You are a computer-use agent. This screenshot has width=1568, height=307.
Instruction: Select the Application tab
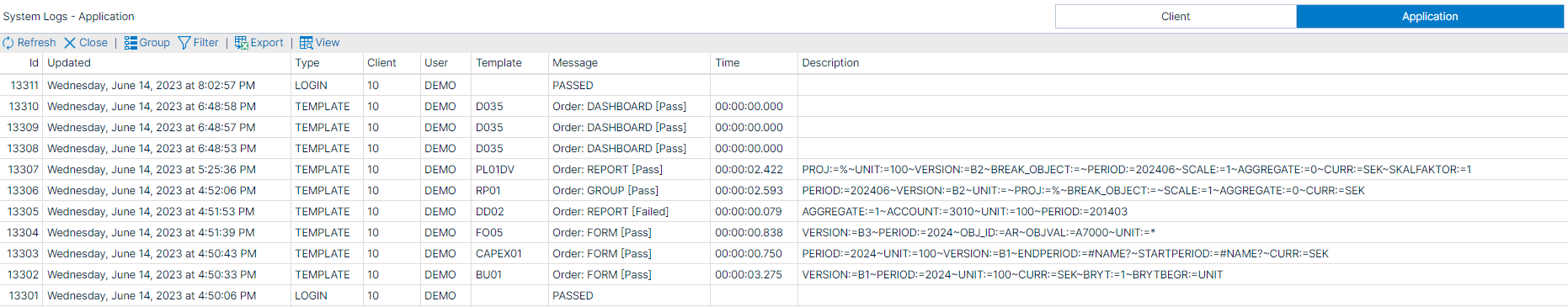click(1430, 17)
